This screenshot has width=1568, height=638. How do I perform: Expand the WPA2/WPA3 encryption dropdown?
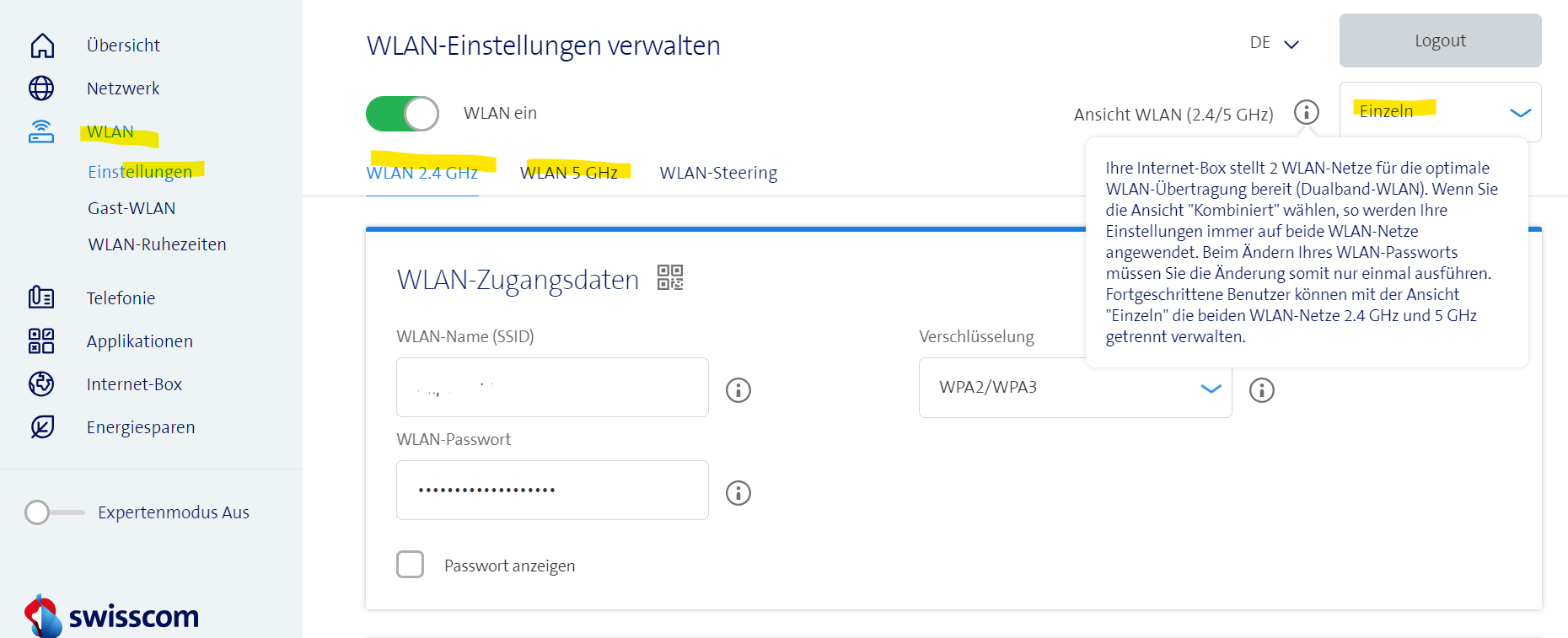[x=1075, y=388]
